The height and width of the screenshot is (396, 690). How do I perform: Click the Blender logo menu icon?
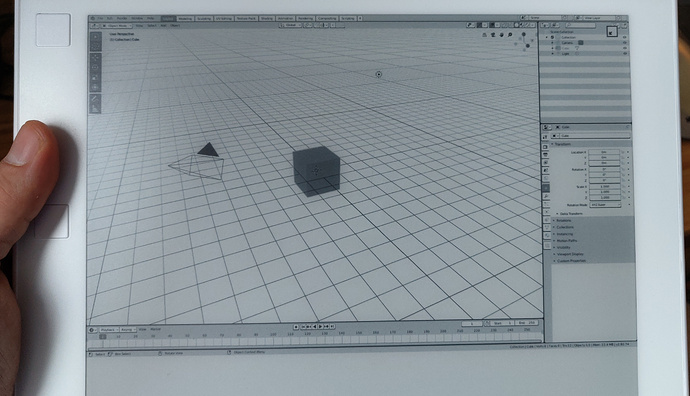tap(92, 18)
